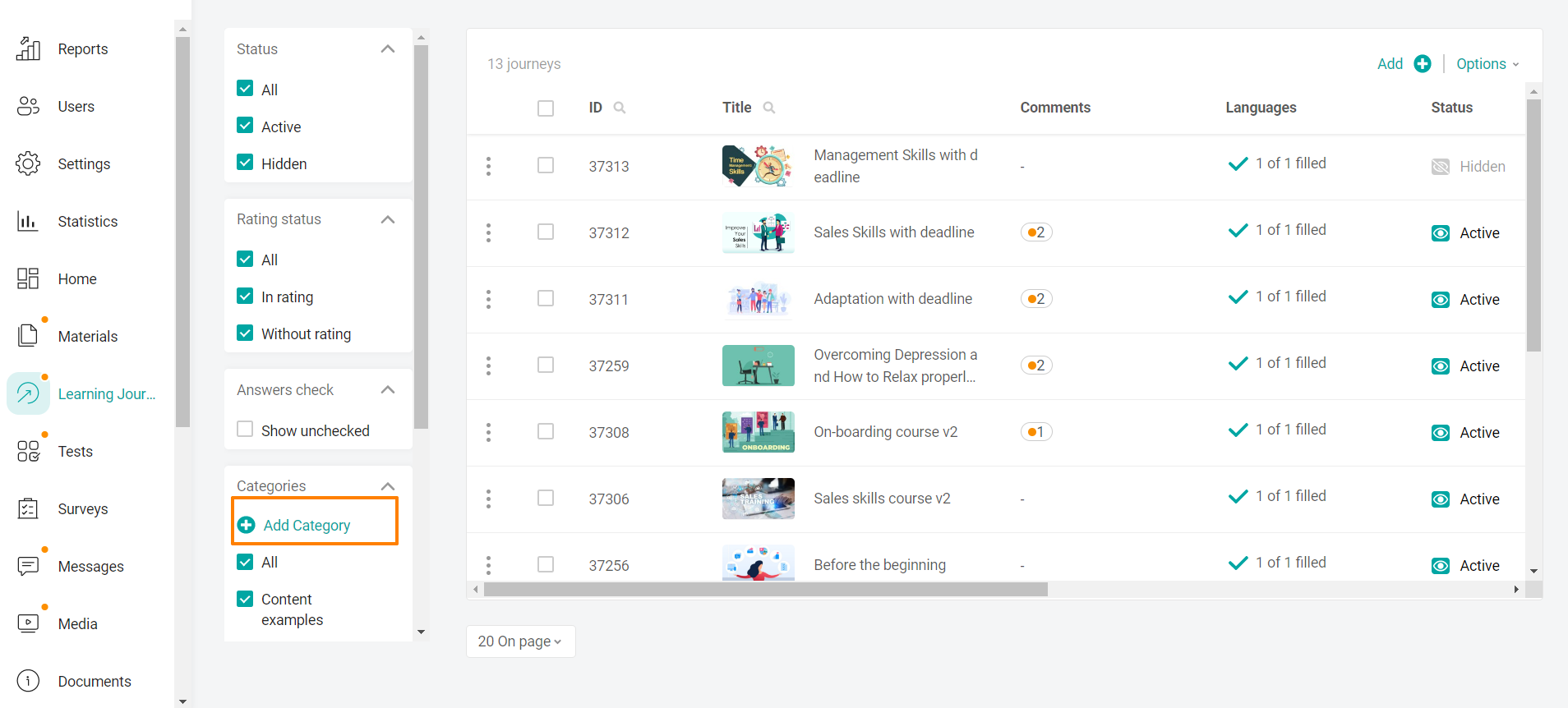
Task: Select the Learning Journeys sidebar icon
Action: coord(28,393)
